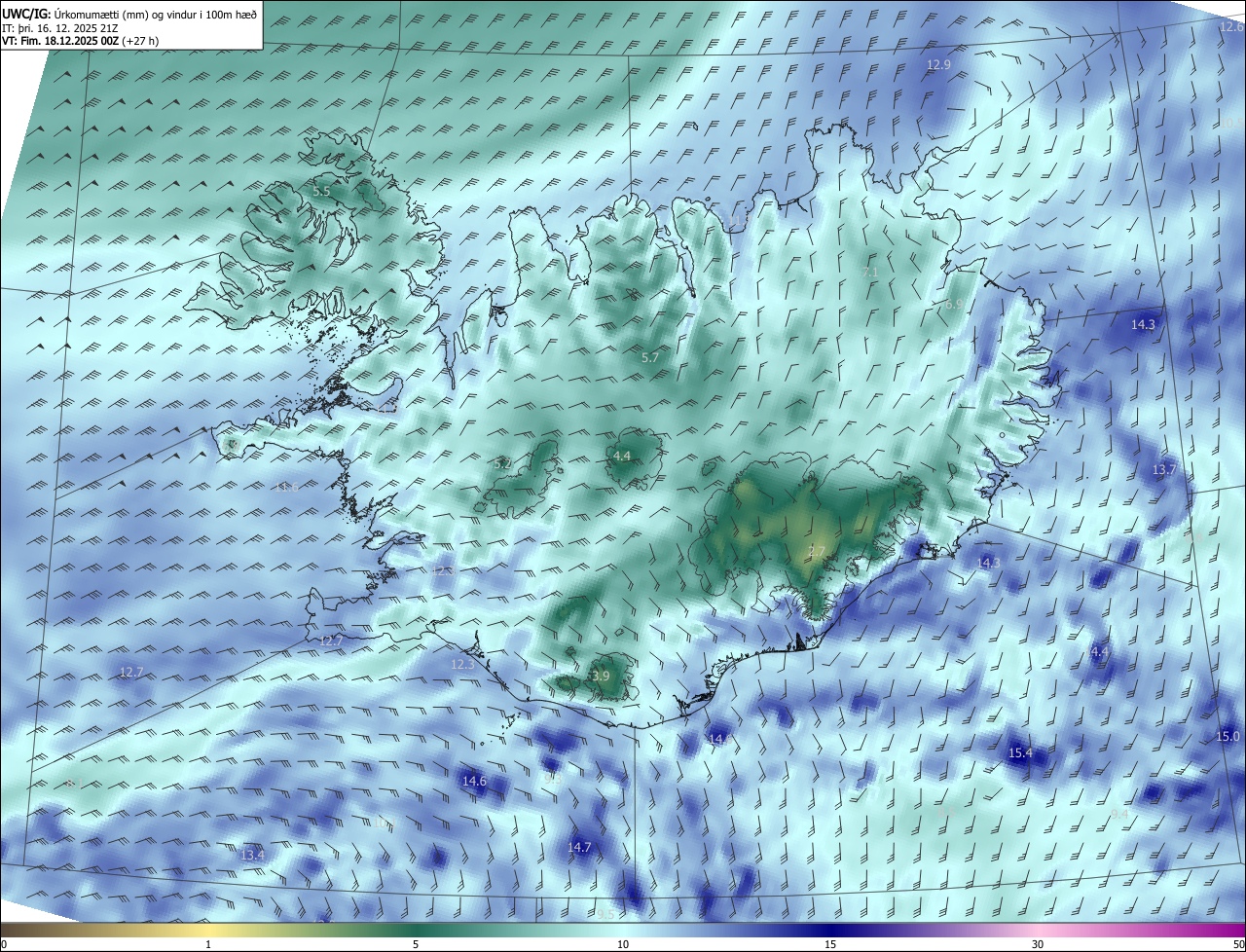Click the colorbar tick label 5
1246x952 pixels.
tap(416, 944)
